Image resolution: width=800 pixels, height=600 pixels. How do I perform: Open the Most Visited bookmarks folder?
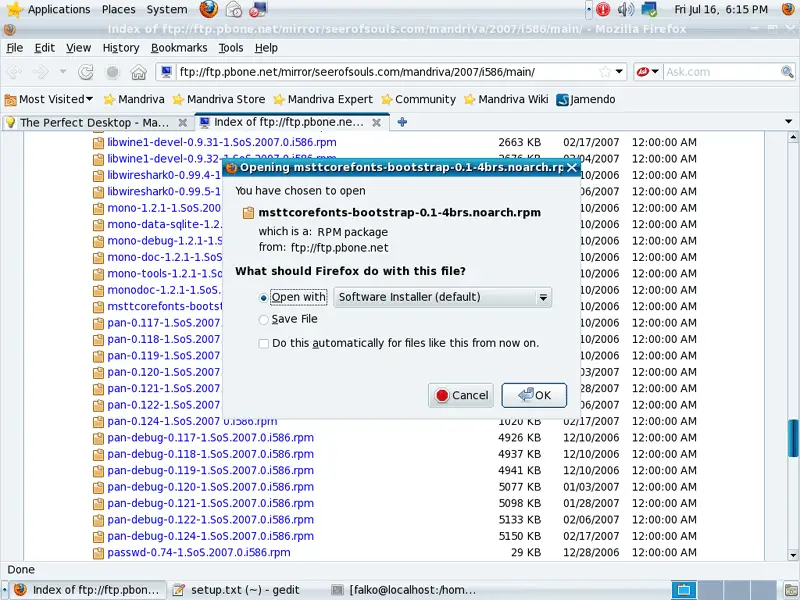click(x=49, y=99)
